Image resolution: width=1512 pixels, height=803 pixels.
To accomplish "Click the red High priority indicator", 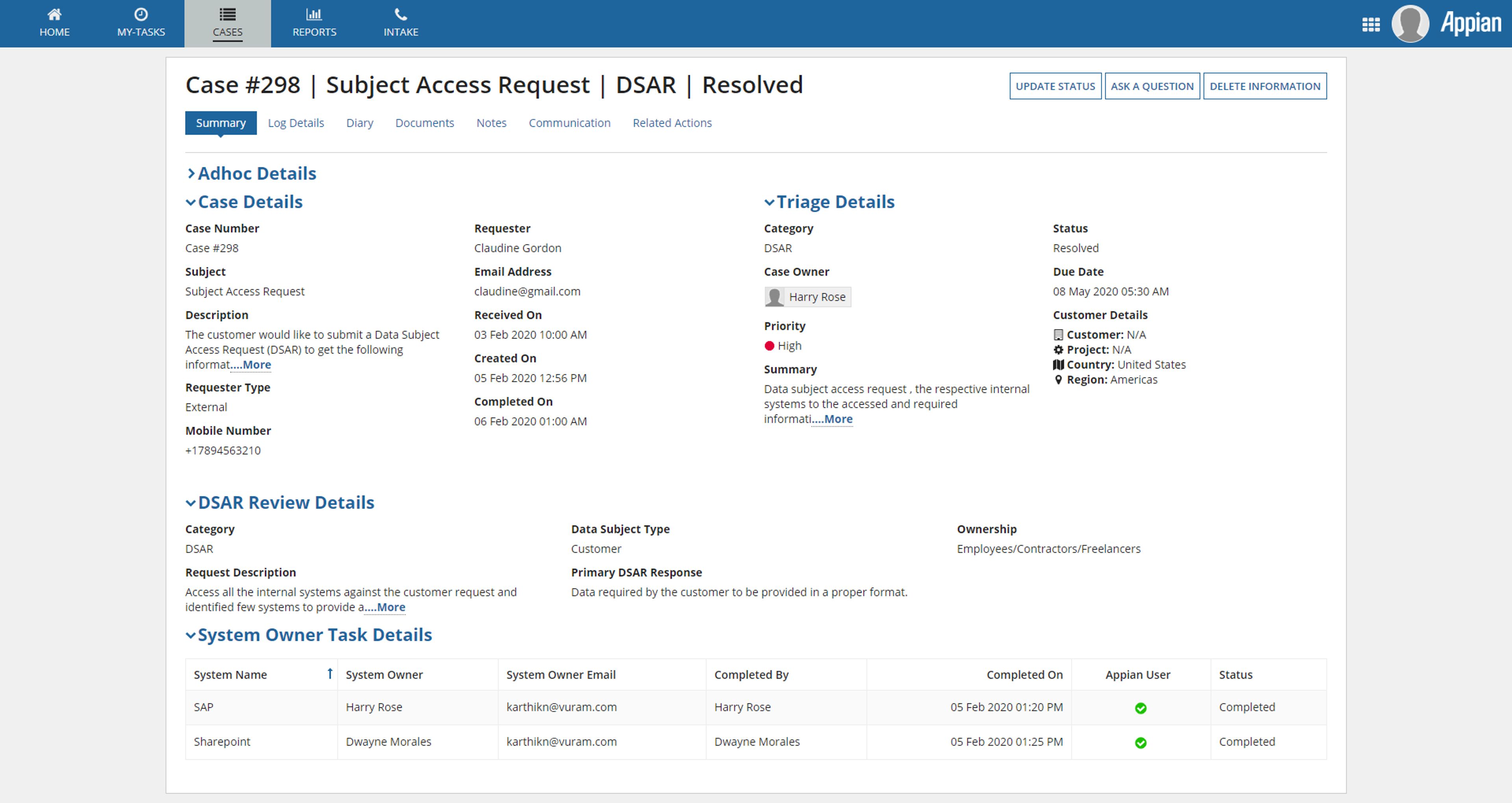I will click(x=769, y=346).
